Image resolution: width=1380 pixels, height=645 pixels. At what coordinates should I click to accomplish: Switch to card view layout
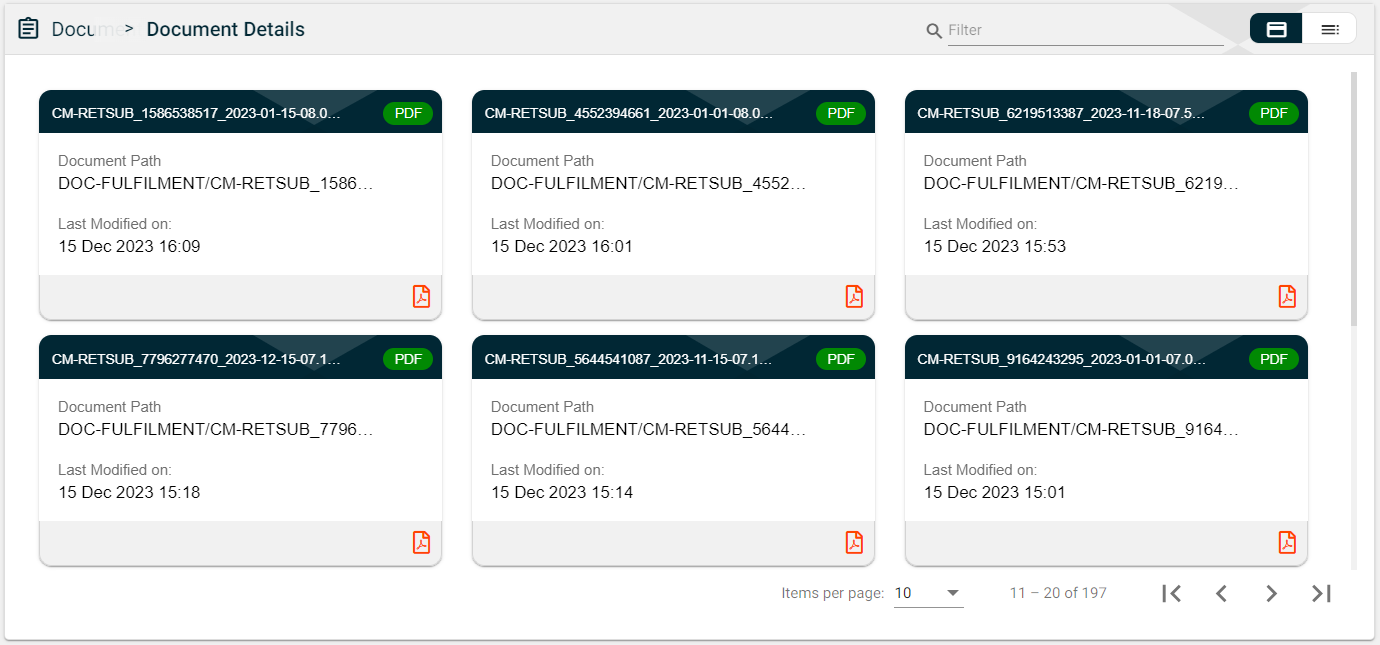point(1276,29)
